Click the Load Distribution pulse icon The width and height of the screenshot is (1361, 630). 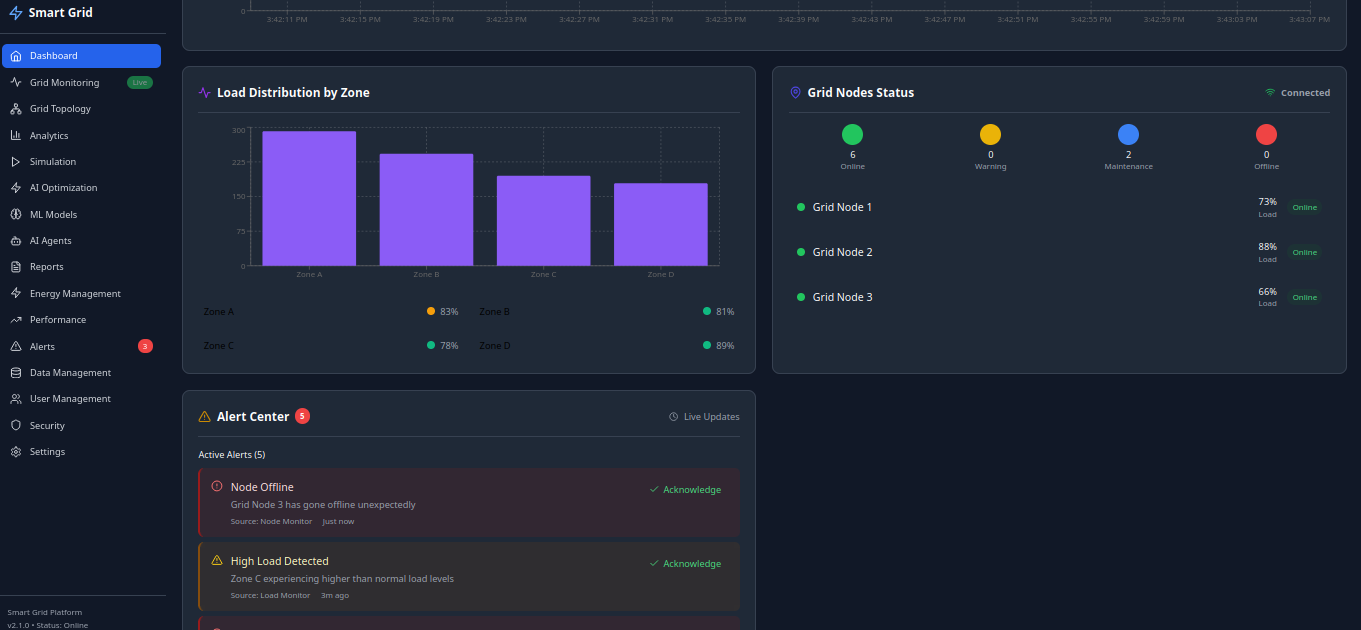pyautogui.click(x=205, y=93)
